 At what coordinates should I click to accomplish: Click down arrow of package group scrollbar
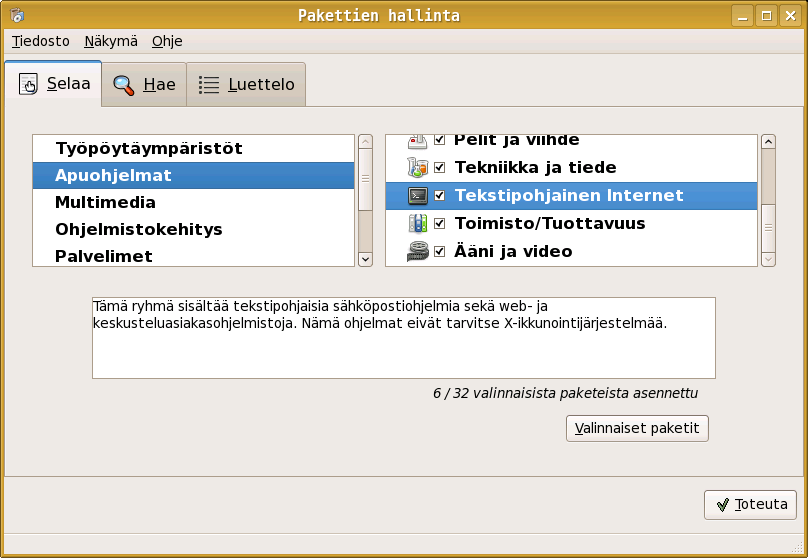click(768, 259)
